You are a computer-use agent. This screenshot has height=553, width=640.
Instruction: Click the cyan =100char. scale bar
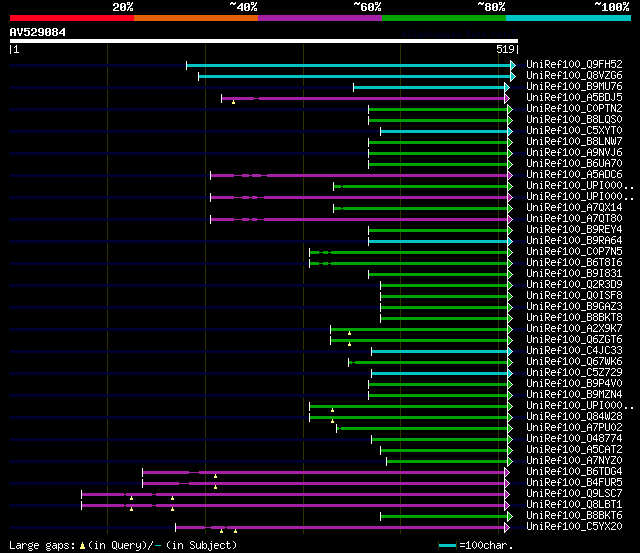pos(447,545)
